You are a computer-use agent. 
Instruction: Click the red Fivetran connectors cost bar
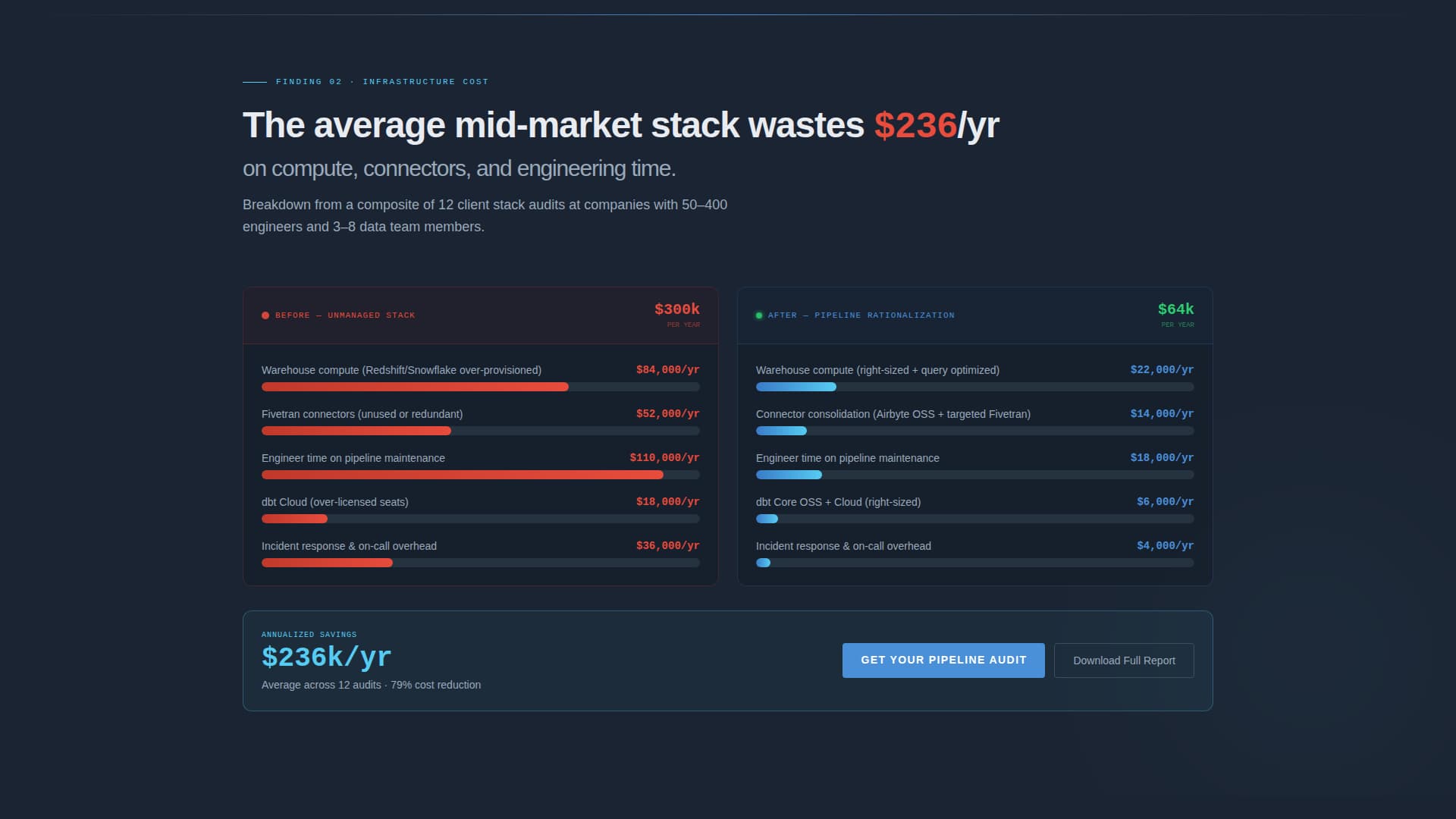coord(356,431)
